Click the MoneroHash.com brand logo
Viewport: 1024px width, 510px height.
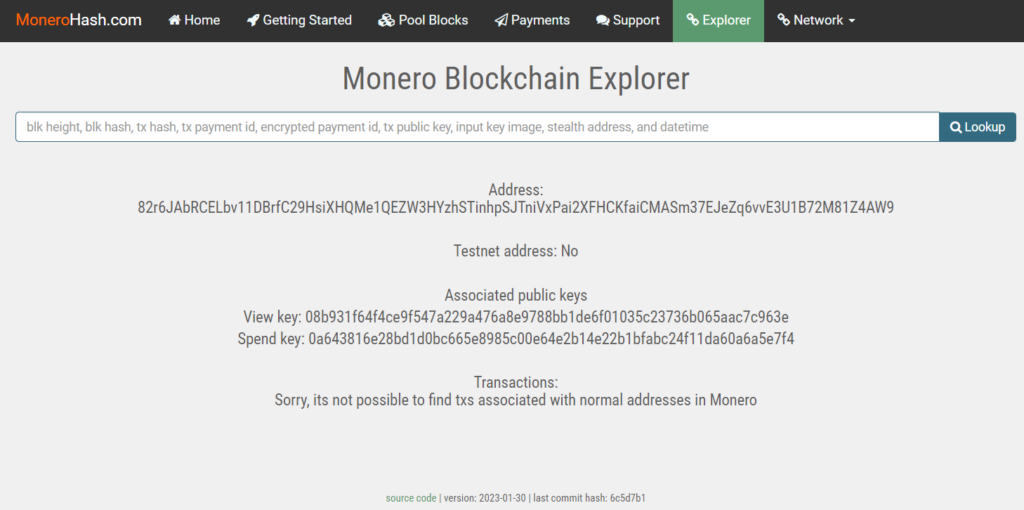[79, 20]
